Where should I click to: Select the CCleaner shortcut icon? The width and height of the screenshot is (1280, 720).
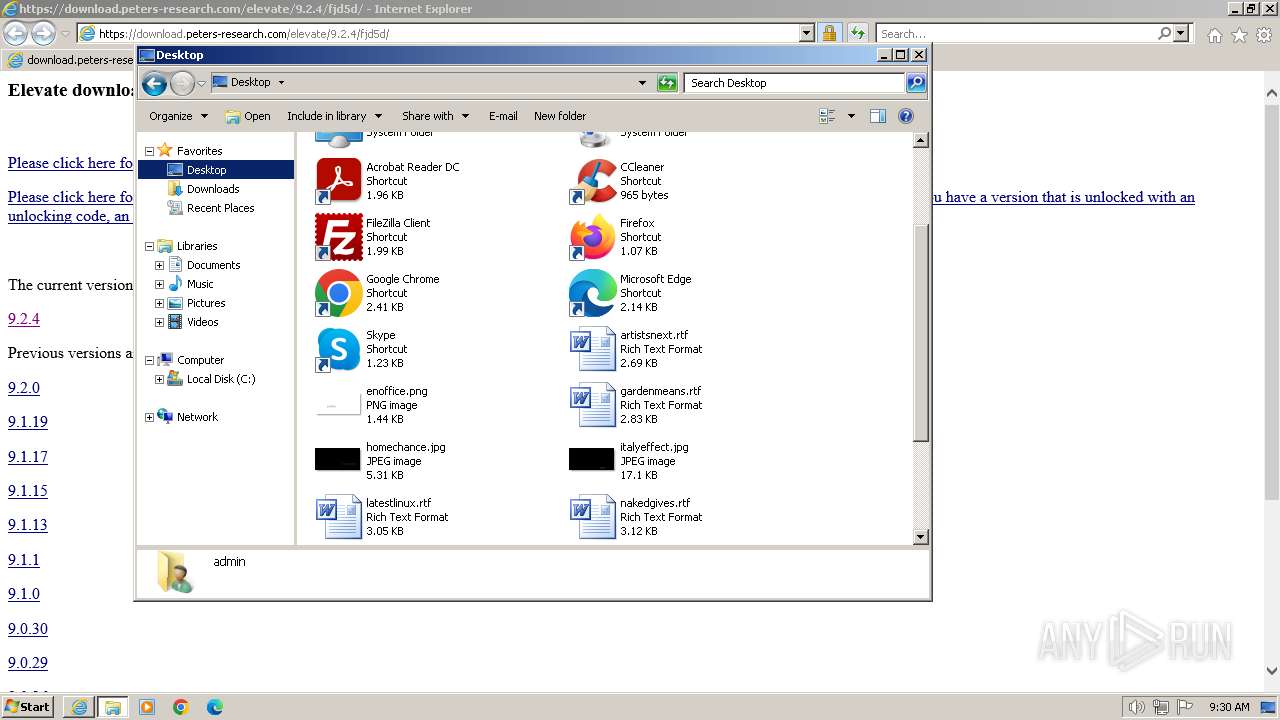[592, 181]
